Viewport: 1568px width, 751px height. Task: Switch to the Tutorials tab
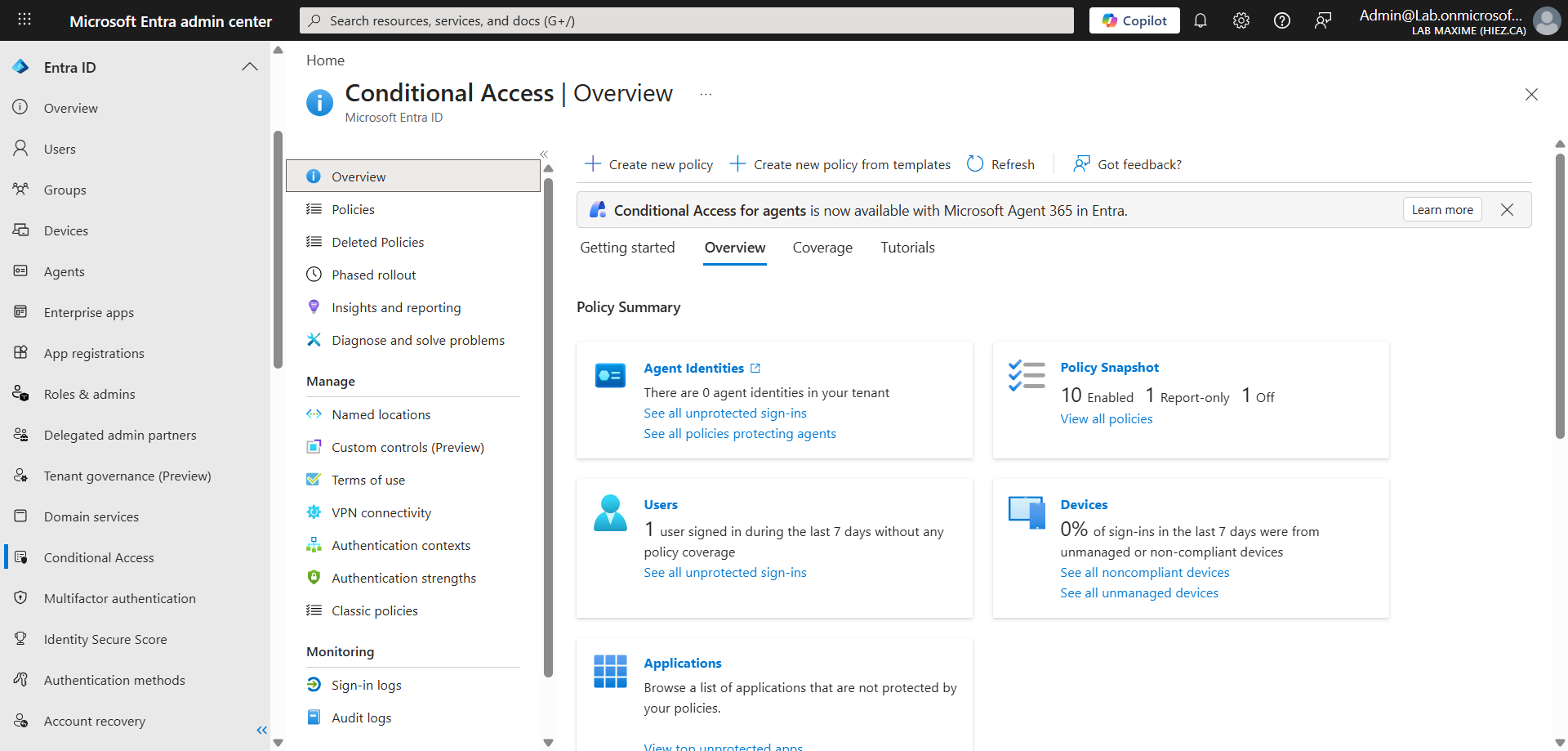tap(907, 248)
